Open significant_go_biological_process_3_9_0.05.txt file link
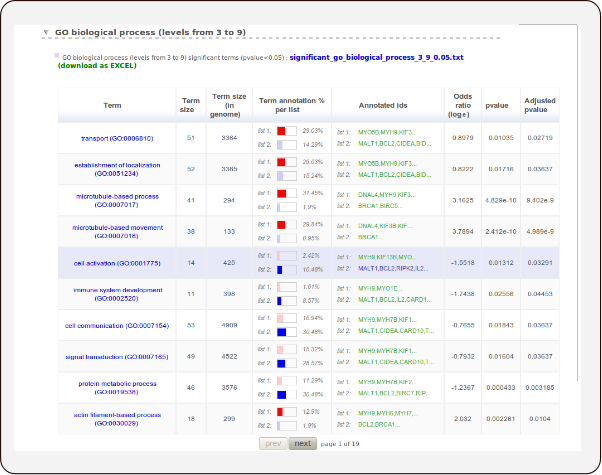The width and height of the screenshot is (602, 475). pyautogui.click(x=376, y=58)
